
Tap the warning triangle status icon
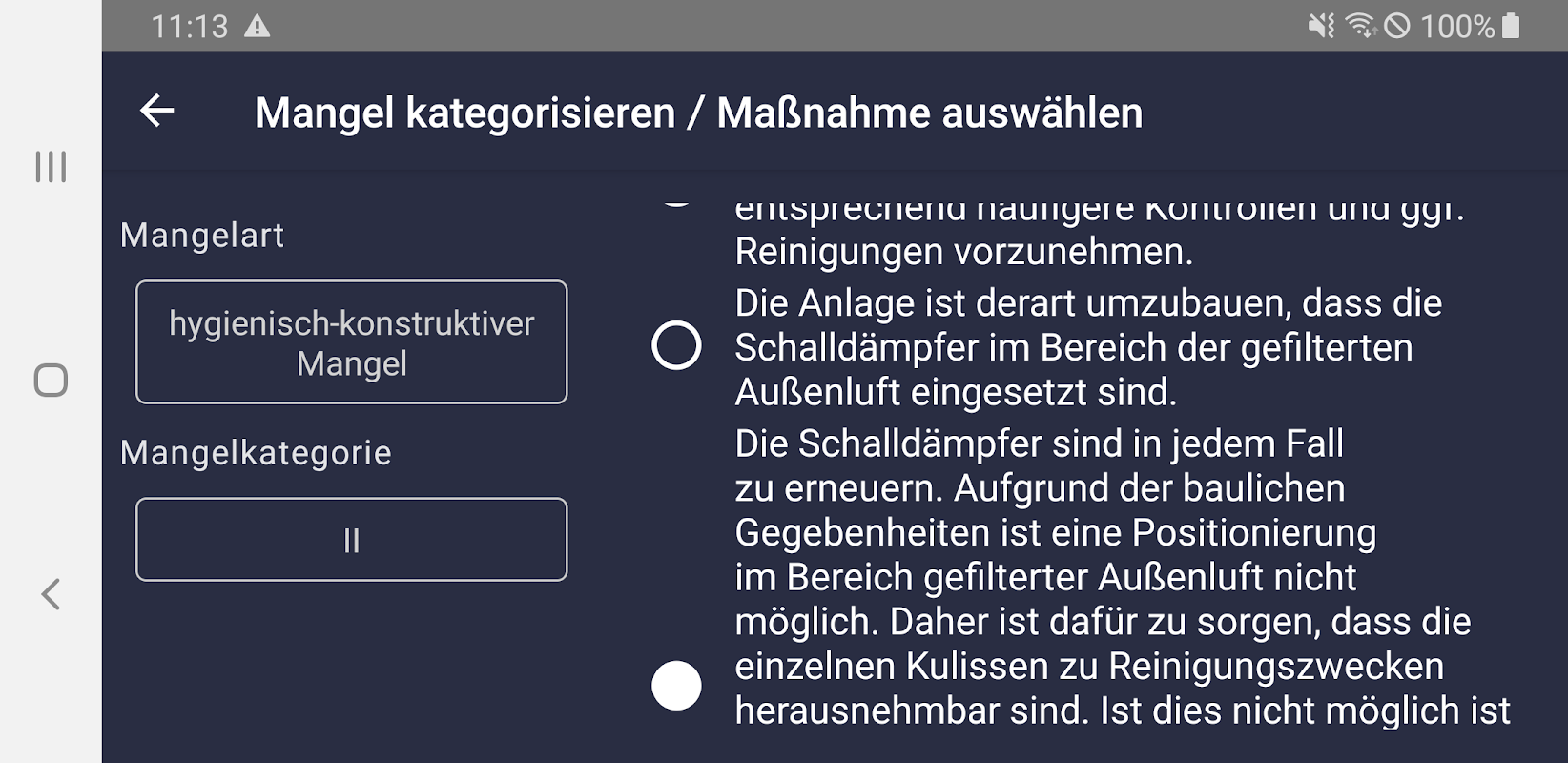[257, 26]
